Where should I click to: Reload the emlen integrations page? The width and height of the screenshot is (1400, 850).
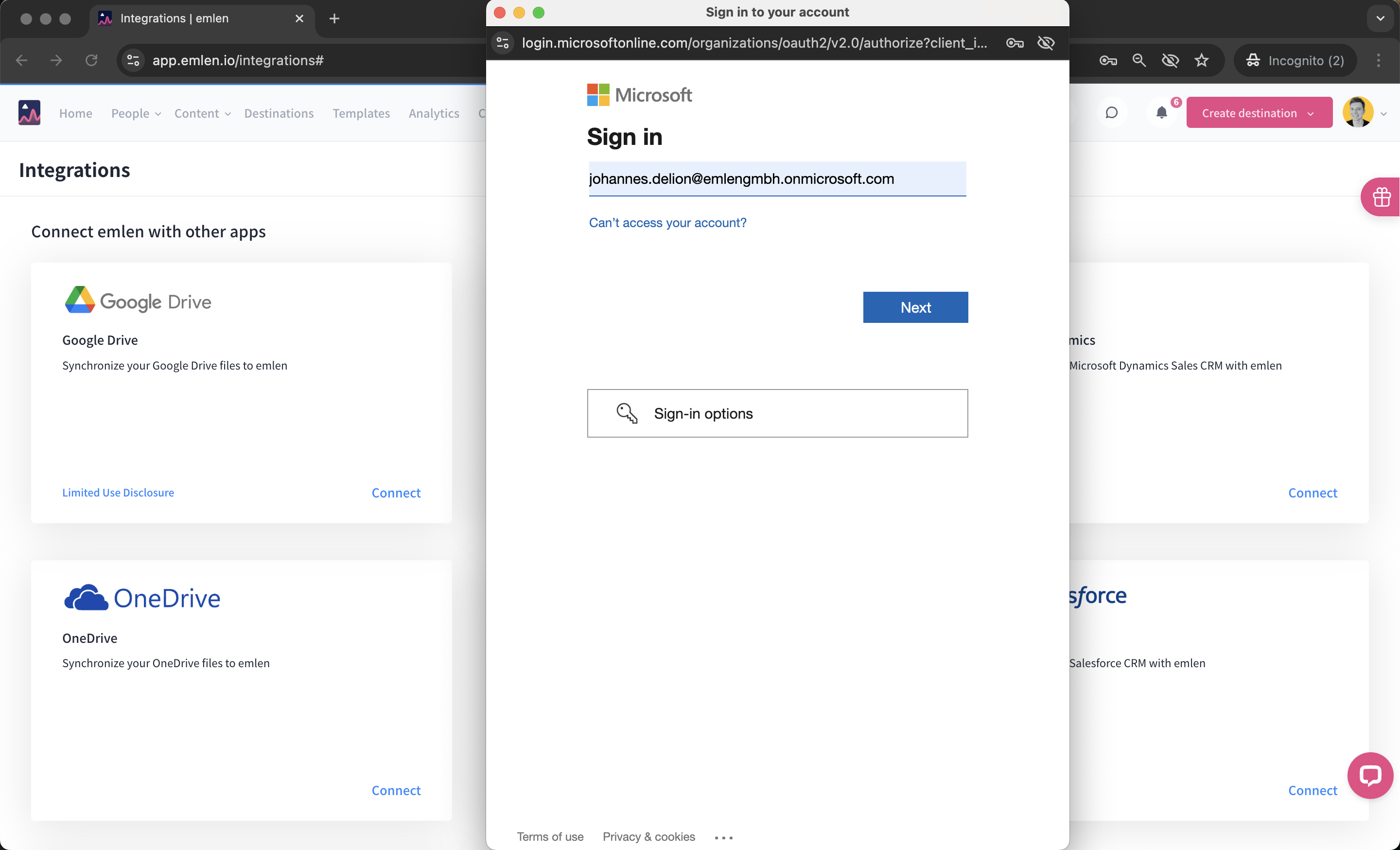point(91,60)
